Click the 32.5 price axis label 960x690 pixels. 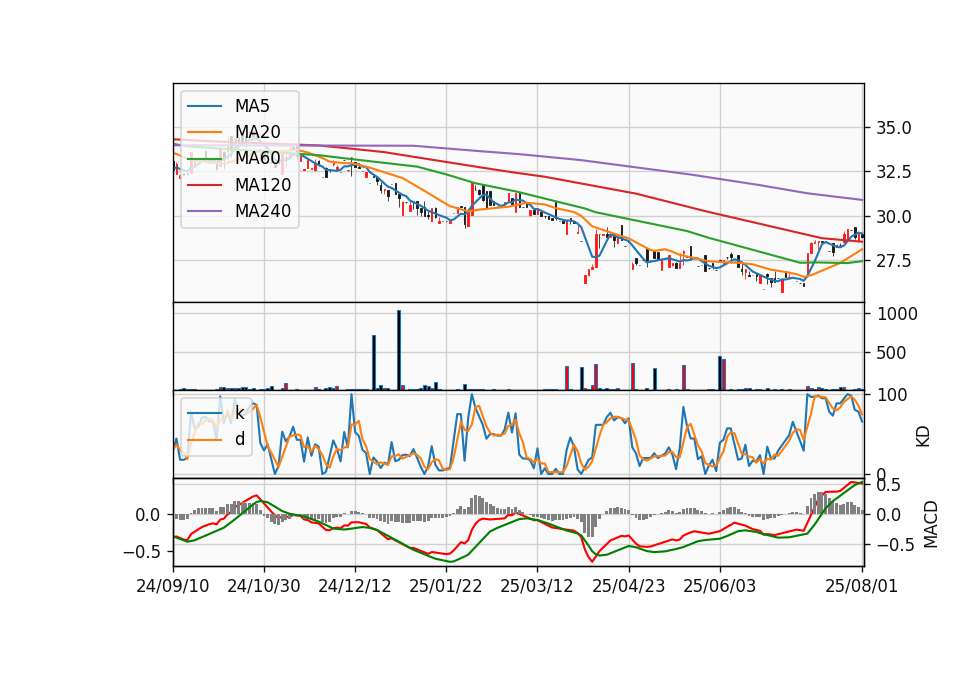pyautogui.click(x=894, y=172)
